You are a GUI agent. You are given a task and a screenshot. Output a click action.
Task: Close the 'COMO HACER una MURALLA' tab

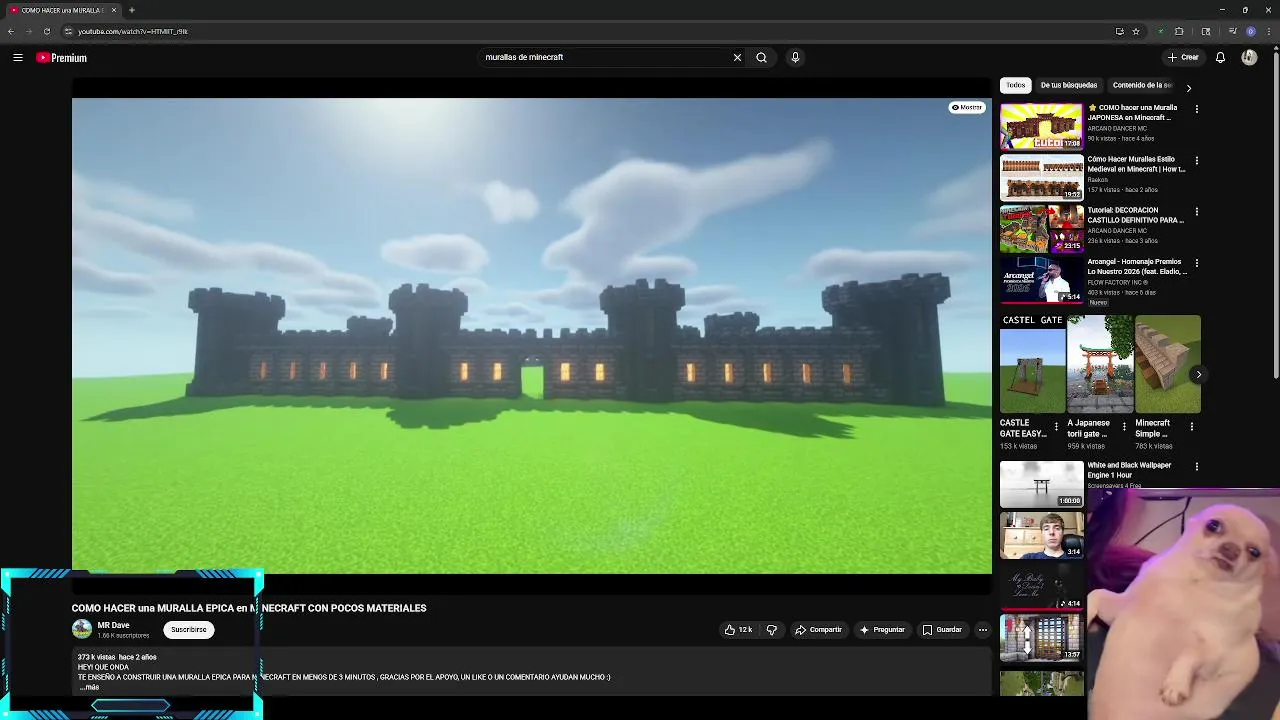click(114, 10)
